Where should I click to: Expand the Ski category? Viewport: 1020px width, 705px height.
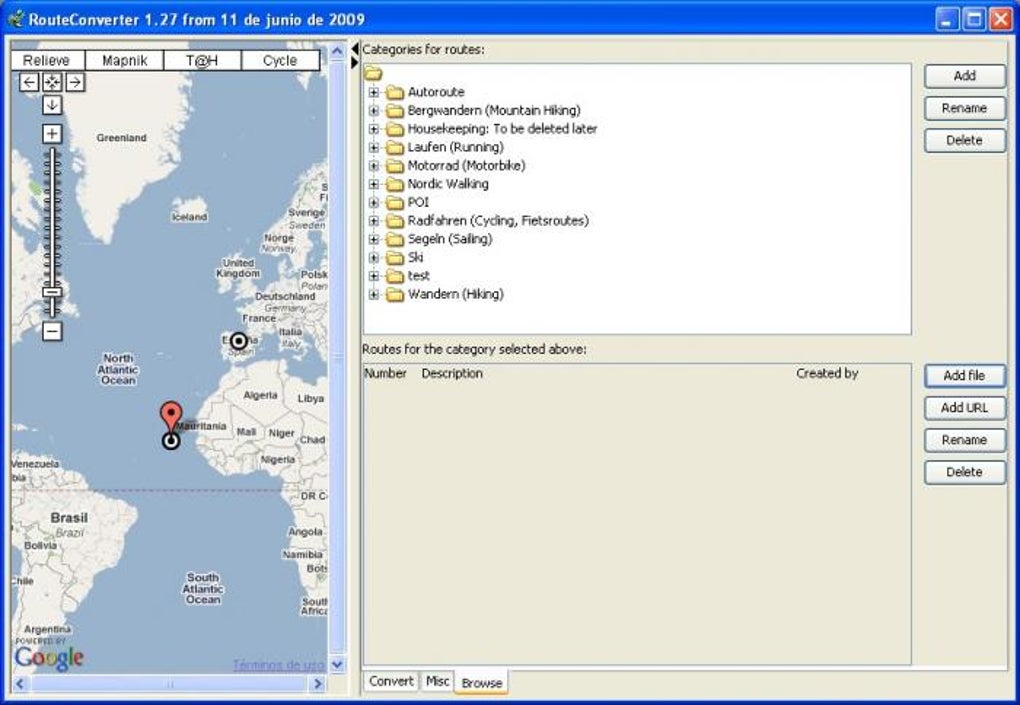[373, 258]
